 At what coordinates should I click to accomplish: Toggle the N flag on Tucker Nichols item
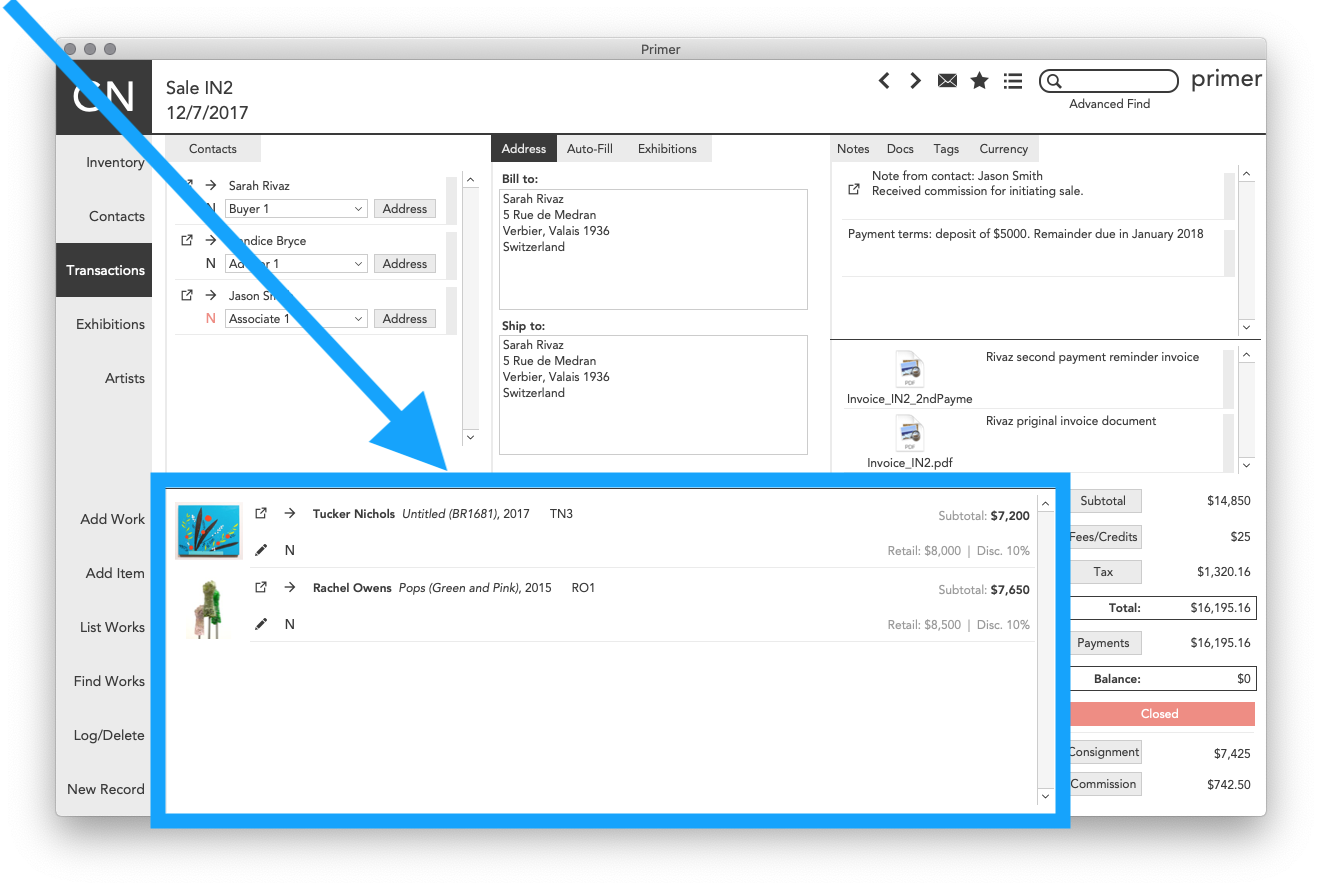(x=290, y=550)
